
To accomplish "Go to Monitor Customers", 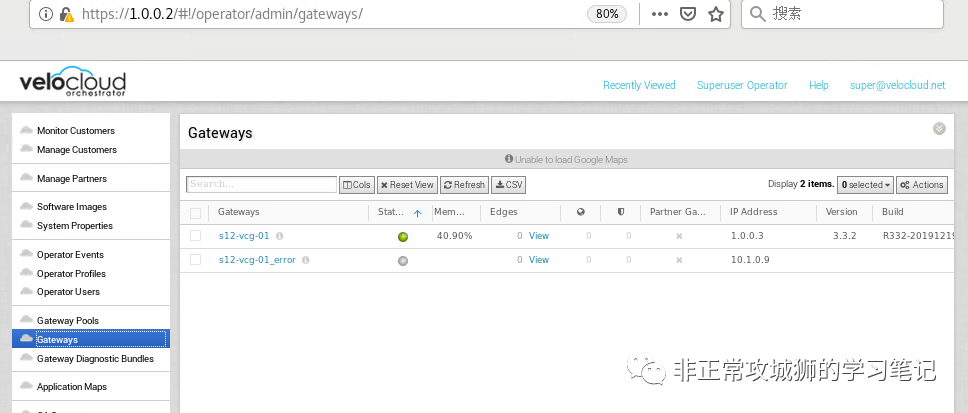I will 76,131.
